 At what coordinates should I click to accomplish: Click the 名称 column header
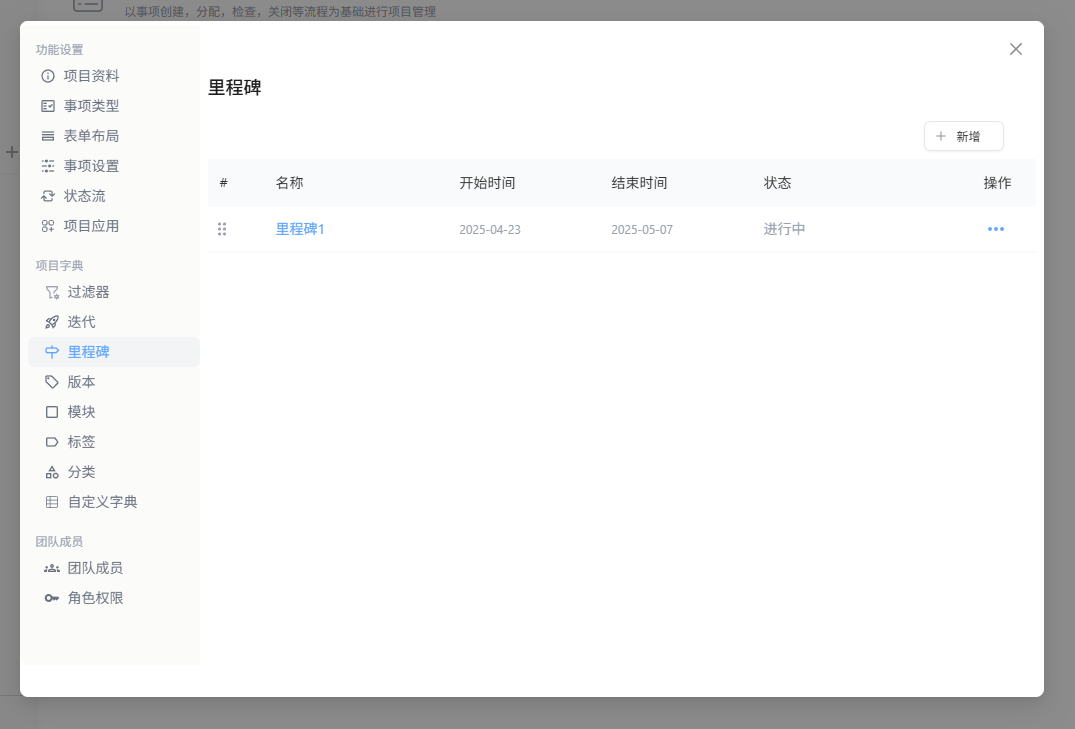pos(289,183)
